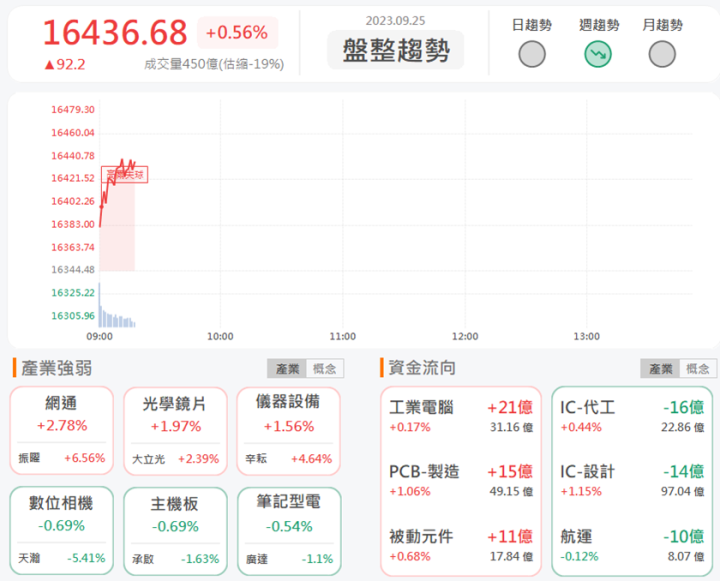Open the 網通 industry card
This screenshot has height=581, width=720.
62,430
